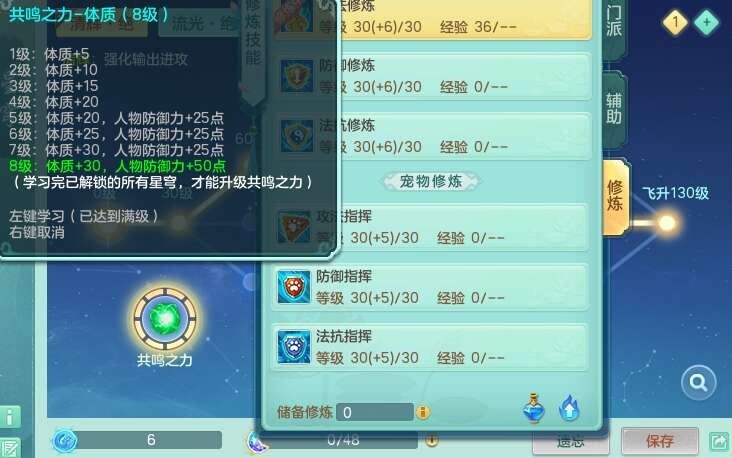Switch to the 门派 tab

pyautogui.click(x=613, y=23)
